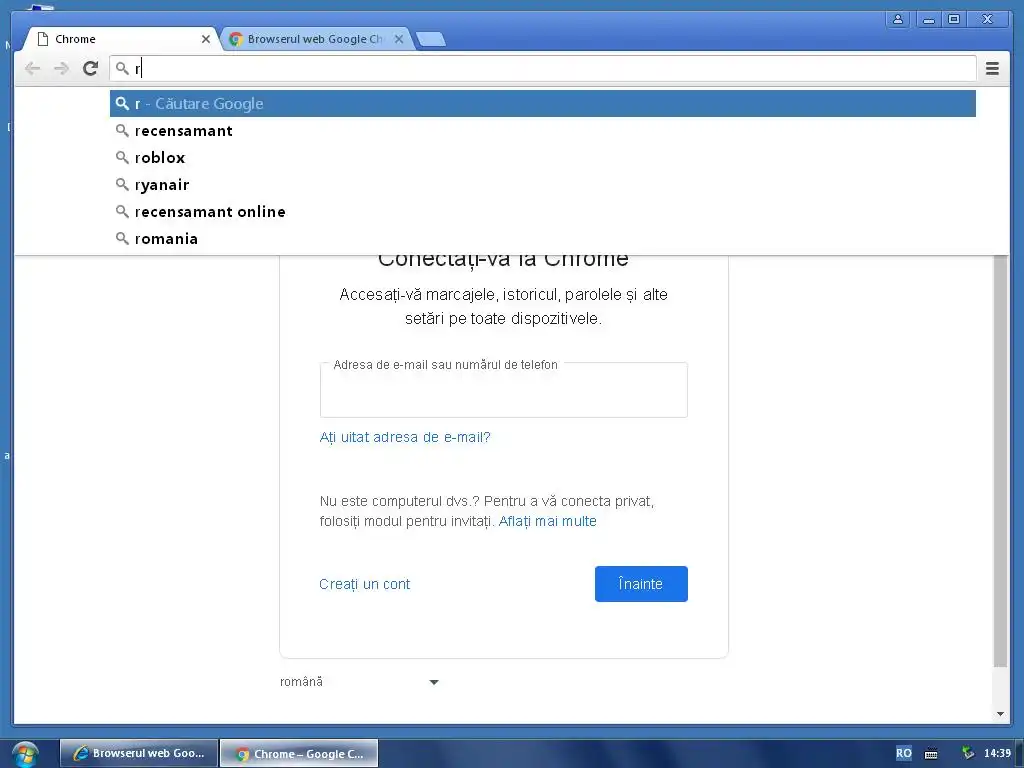Screen dimensions: 1024x768
Task: Choose the 'recensamant' suggestion
Action: 543,131
